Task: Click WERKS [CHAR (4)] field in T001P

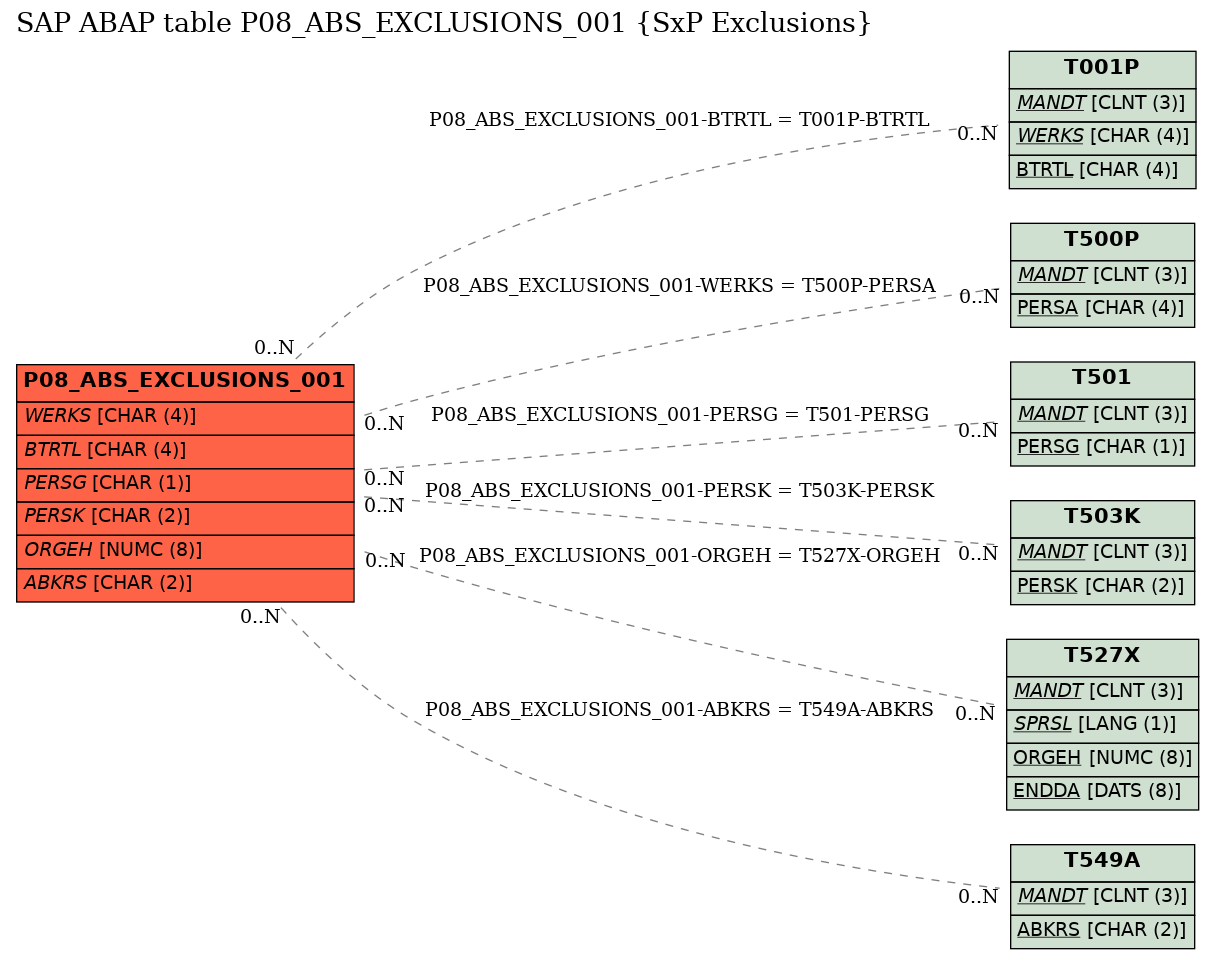Action: click(1102, 138)
